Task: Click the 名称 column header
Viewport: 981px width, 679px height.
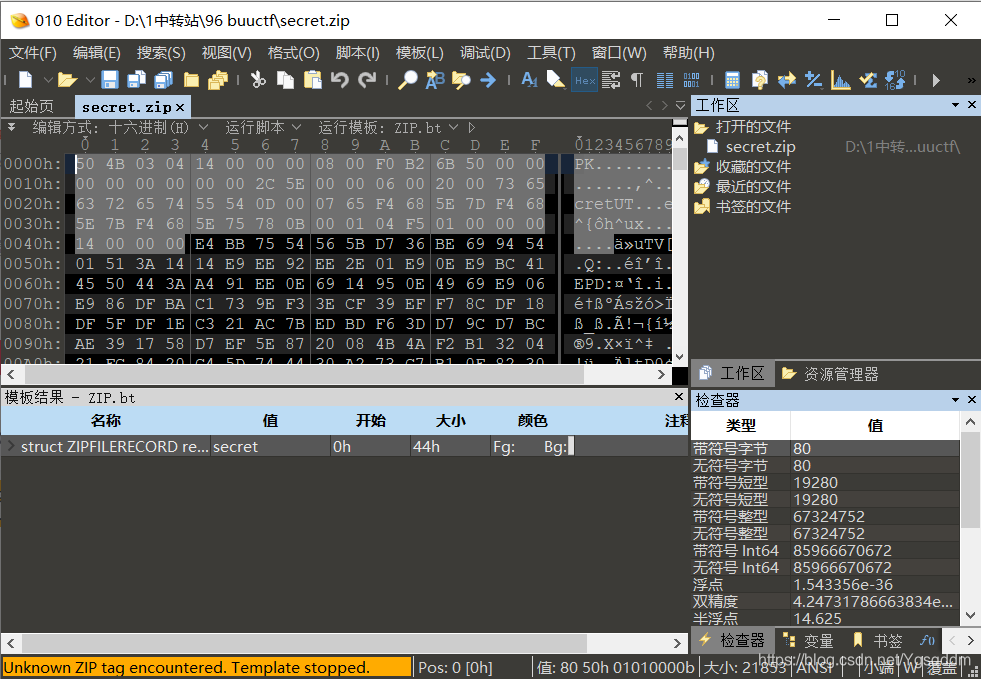Action: (106, 420)
